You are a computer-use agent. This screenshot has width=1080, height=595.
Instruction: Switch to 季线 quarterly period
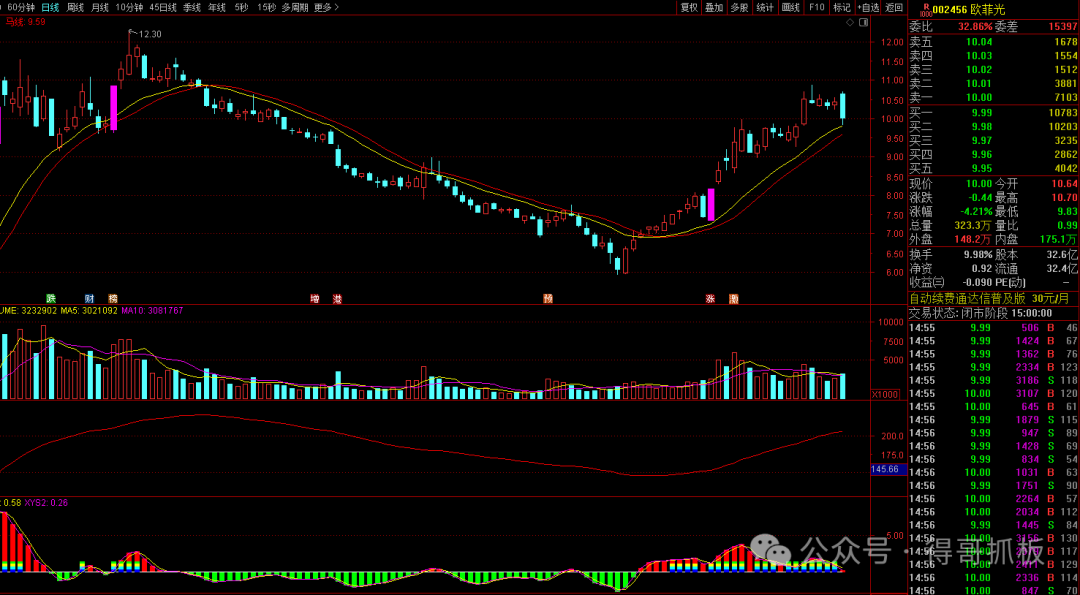click(192, 8)
